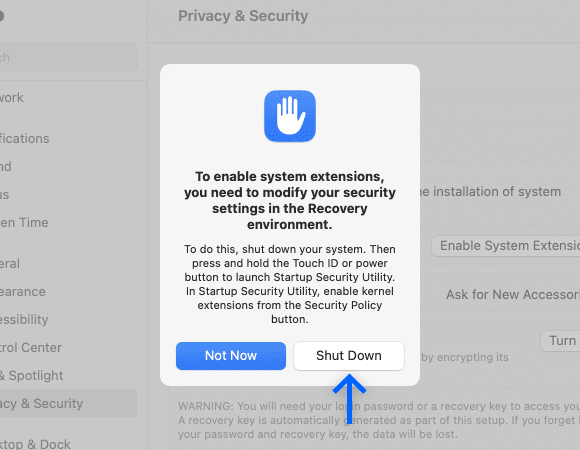Screen dimensions: 580x450
Task: Open General settings in sidebar
Action: point(10,264)
